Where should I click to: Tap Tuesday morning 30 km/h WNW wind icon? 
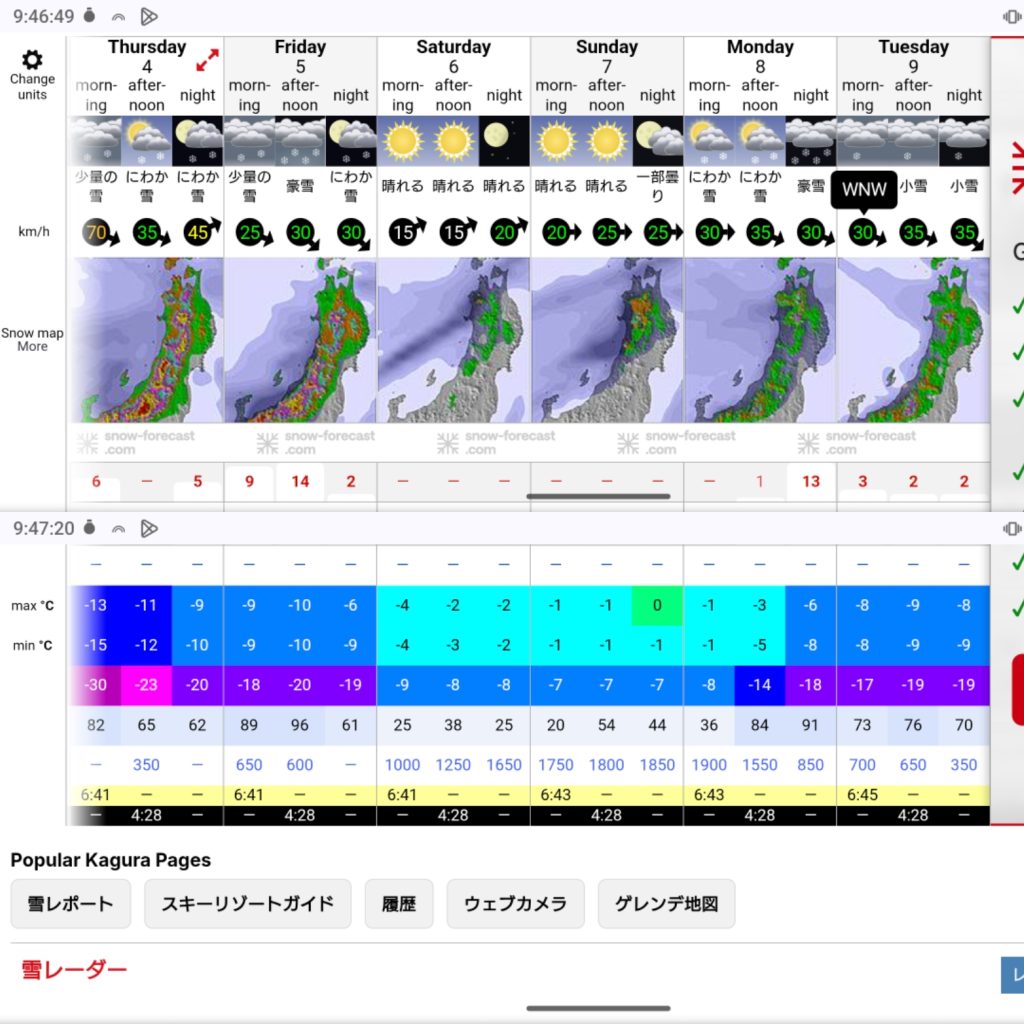click(x=863, y=233)
